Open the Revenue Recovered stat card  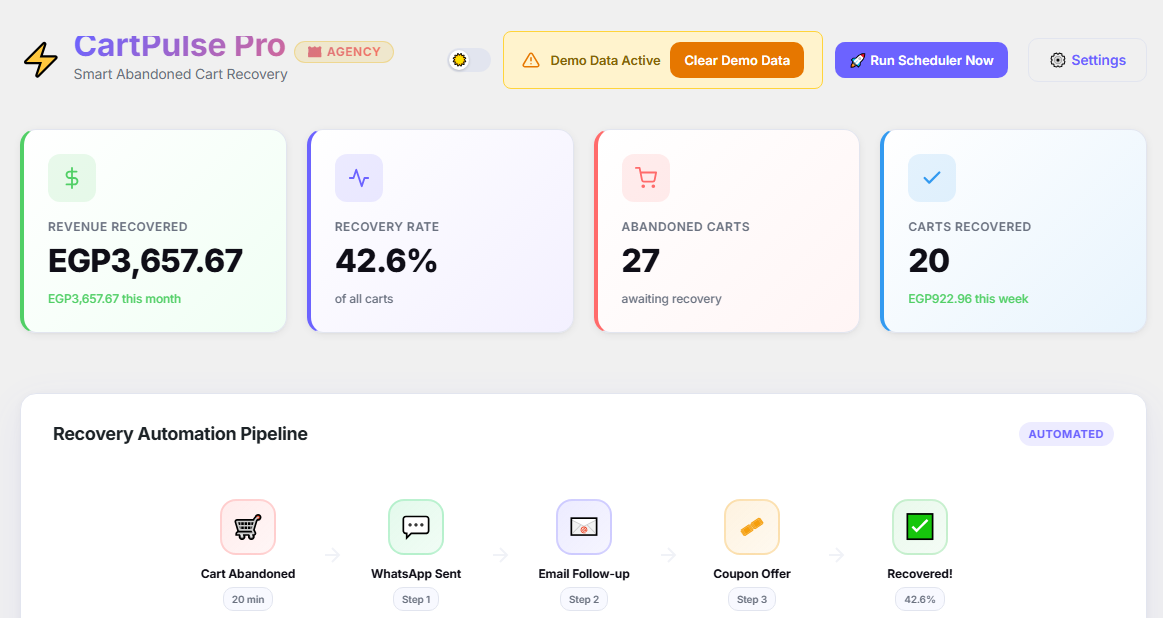154,231
